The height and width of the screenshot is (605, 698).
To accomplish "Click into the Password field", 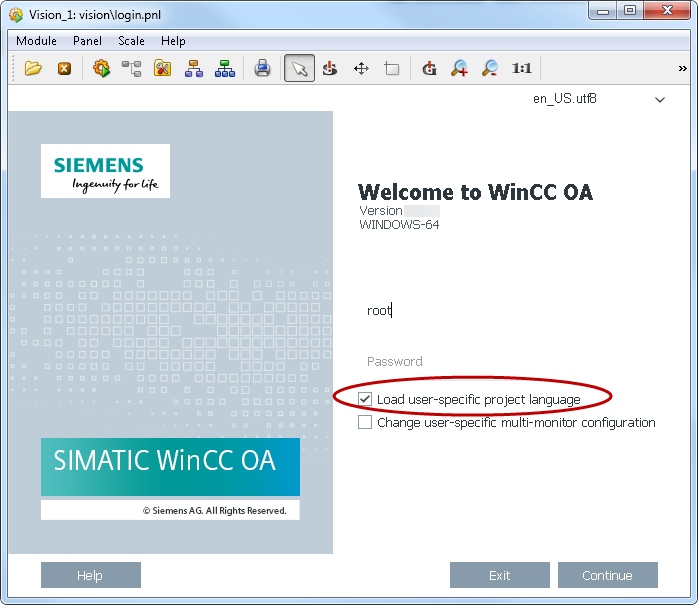I will [500, 362].
